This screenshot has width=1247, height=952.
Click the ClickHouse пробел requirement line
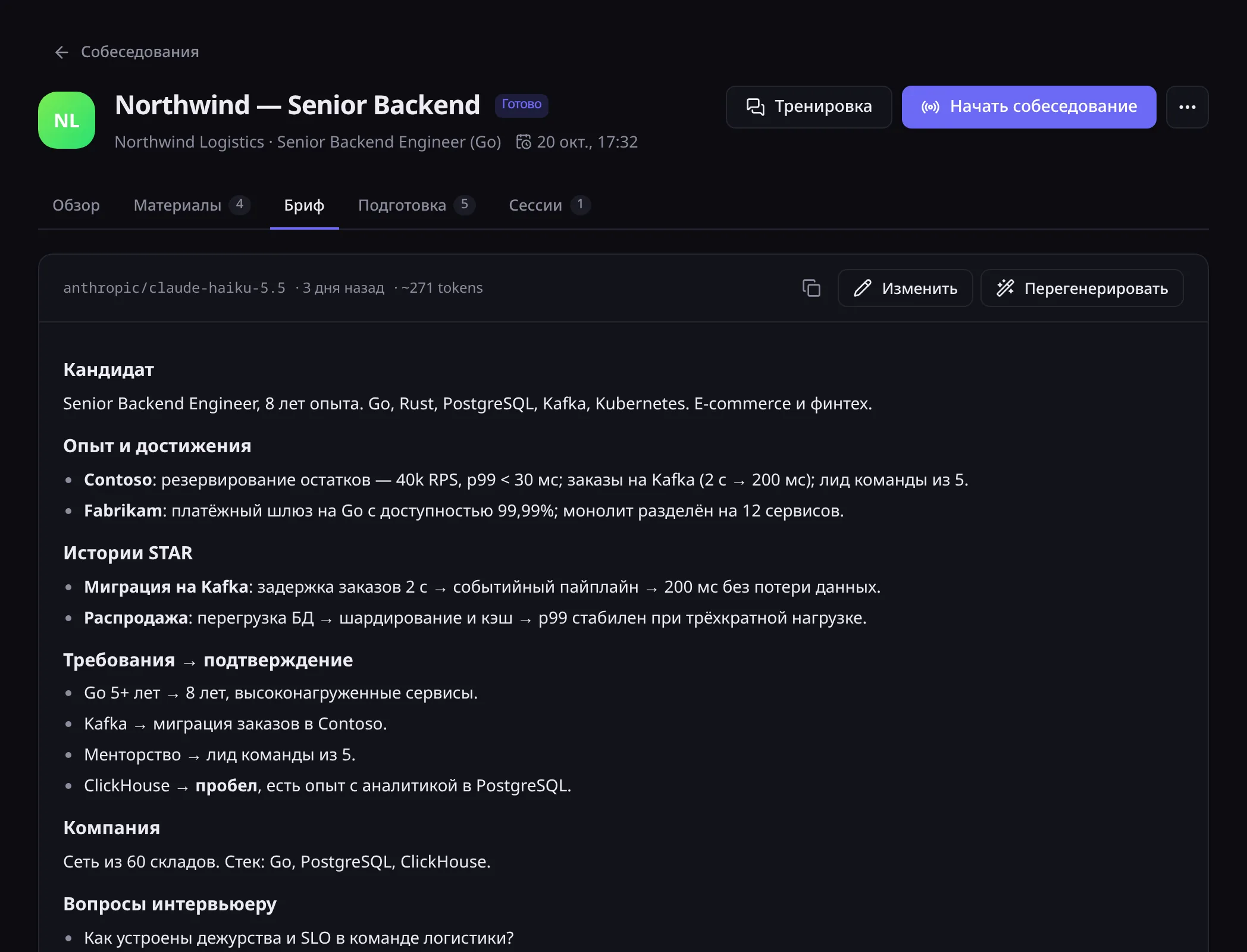[x=327, y=785]
